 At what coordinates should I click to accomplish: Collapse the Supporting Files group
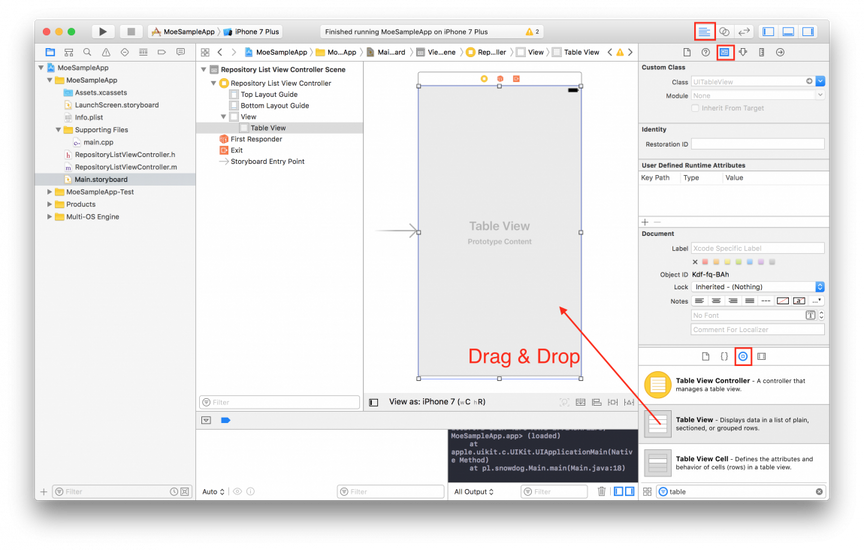pyautogui.click(x=58, y=130)
